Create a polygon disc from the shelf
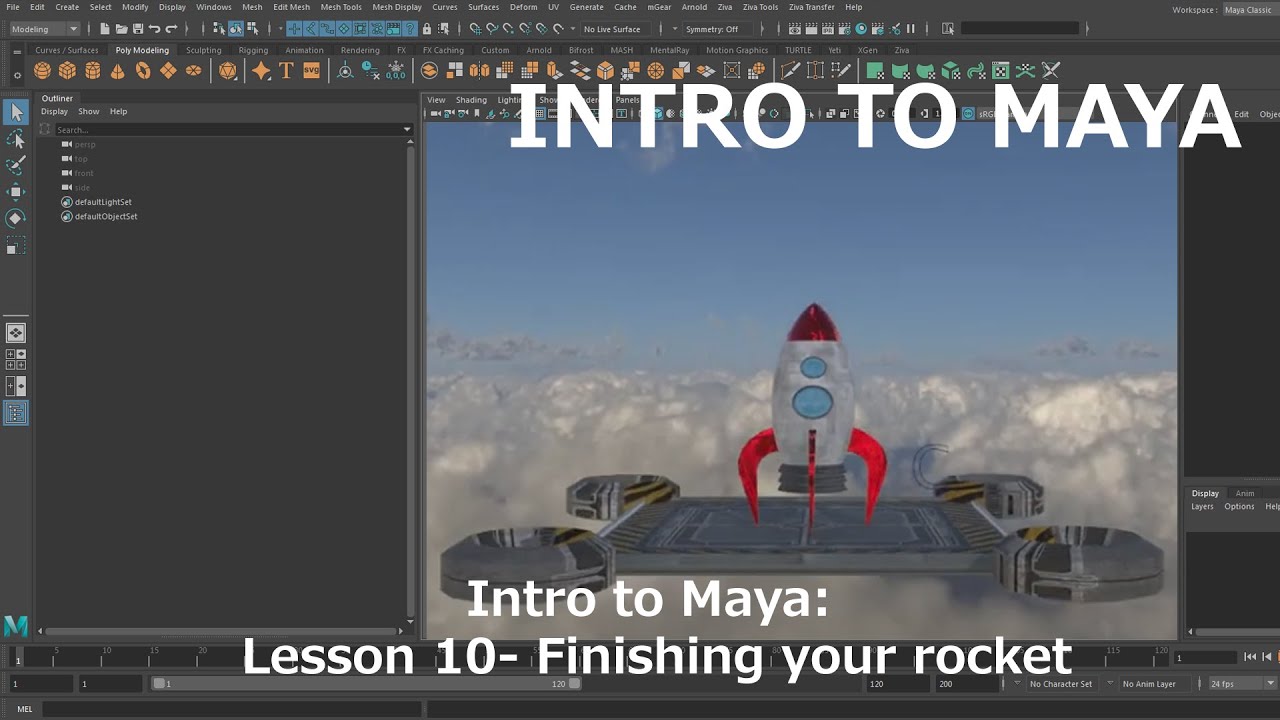Screen dimensions: 1280x720 tap(193, 70)
